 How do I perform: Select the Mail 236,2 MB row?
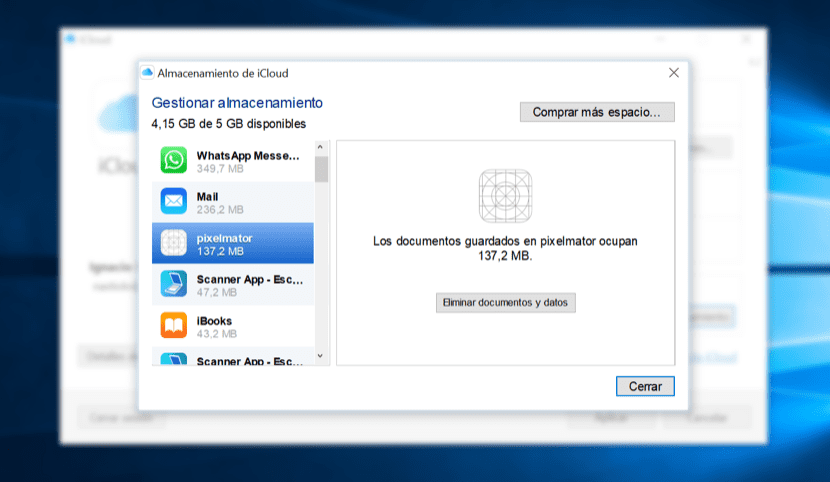point(233,202)
